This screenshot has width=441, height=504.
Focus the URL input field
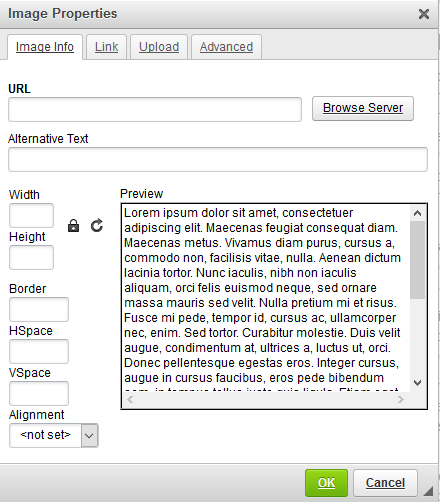point(155,109)
